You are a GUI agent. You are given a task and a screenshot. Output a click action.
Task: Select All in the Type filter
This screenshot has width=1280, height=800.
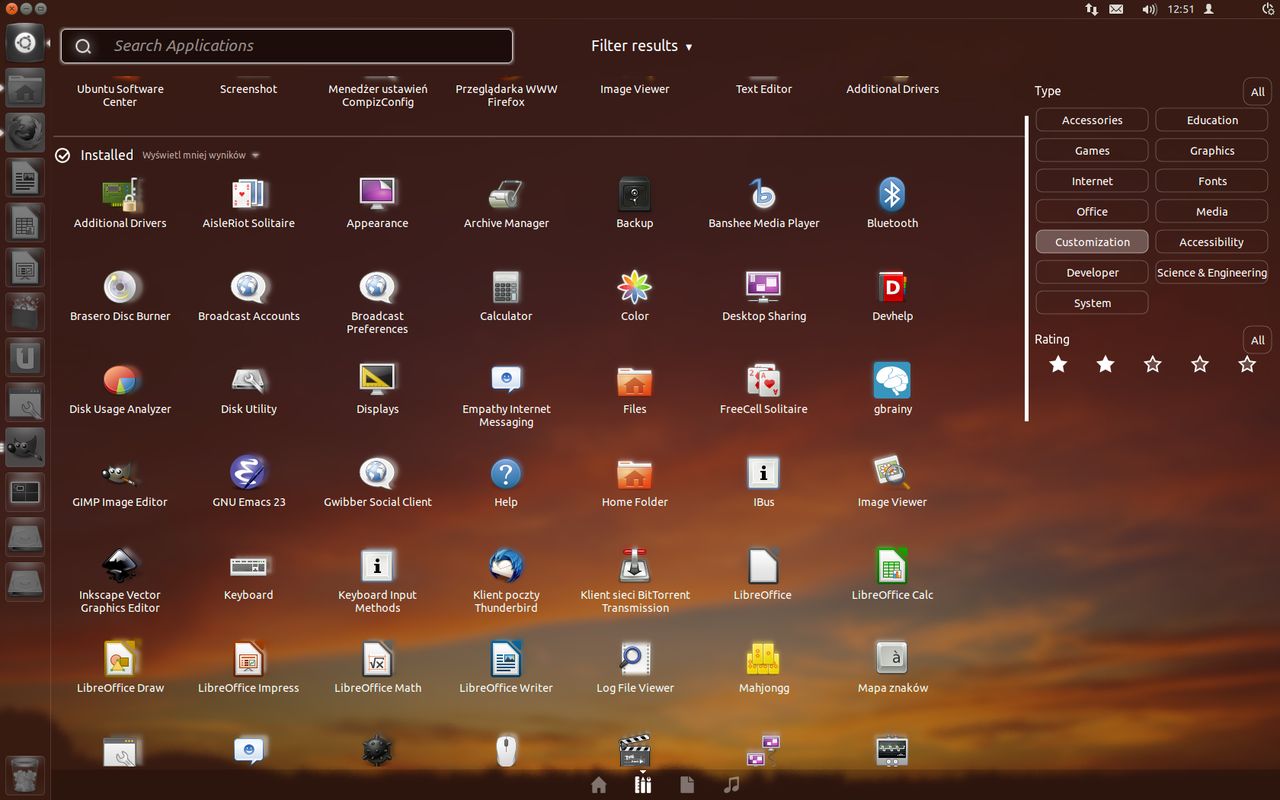1257,92
